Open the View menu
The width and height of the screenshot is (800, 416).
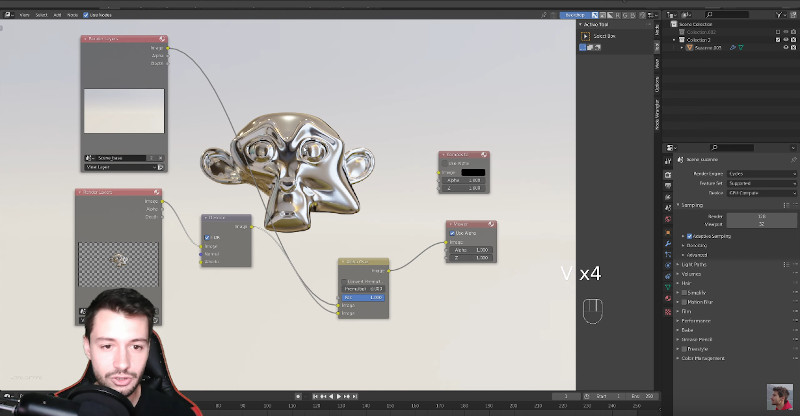tap(24, 15)
